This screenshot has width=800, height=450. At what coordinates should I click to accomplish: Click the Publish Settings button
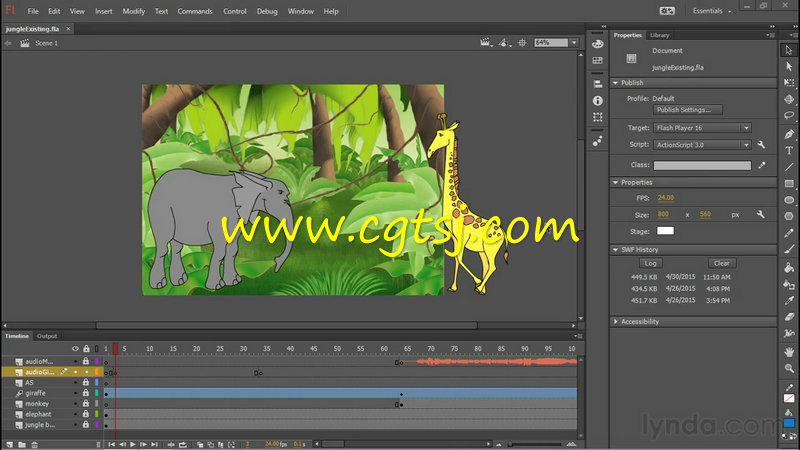click(x=687, y=110)
